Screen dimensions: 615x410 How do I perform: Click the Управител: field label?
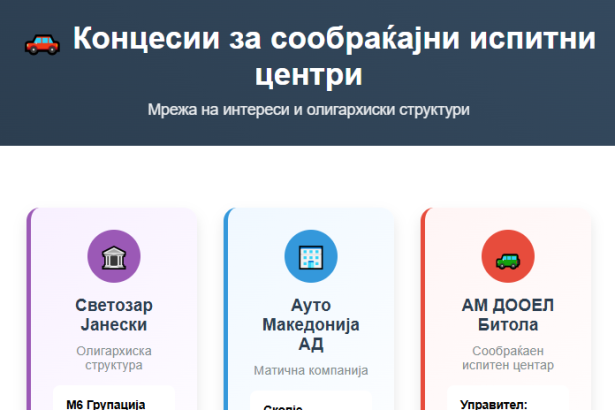(493, 405)
